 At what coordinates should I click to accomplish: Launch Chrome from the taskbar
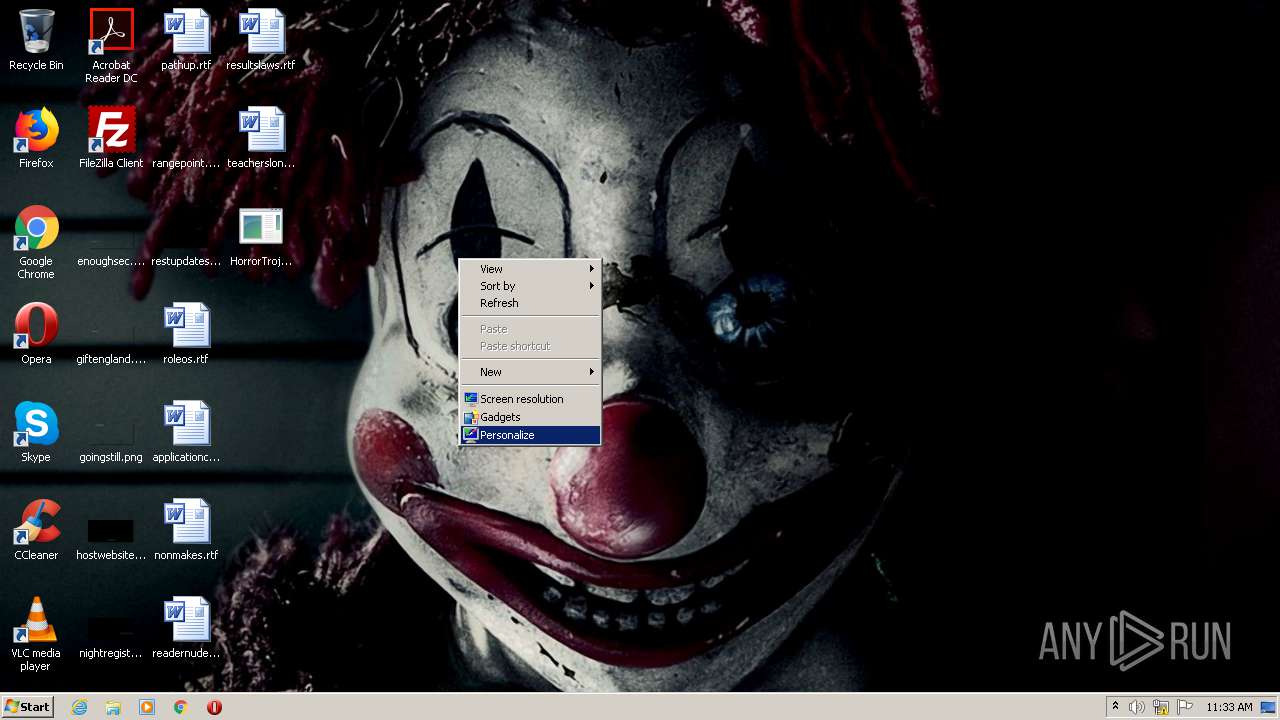[181, 707]
